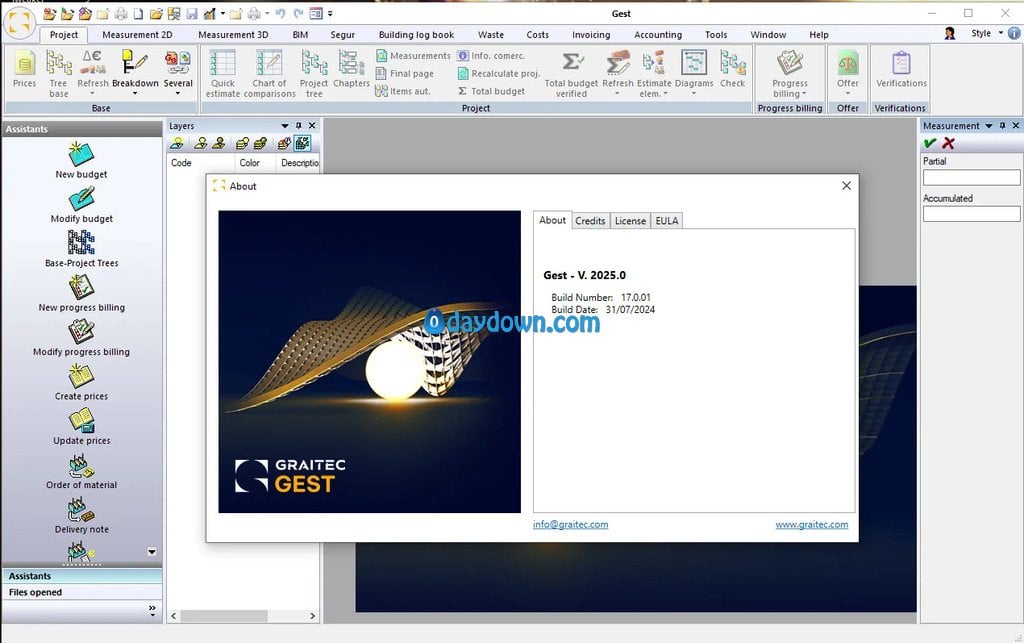
Task: Expand the Offer dropdown arrow
Action: (x=848, y=93)
